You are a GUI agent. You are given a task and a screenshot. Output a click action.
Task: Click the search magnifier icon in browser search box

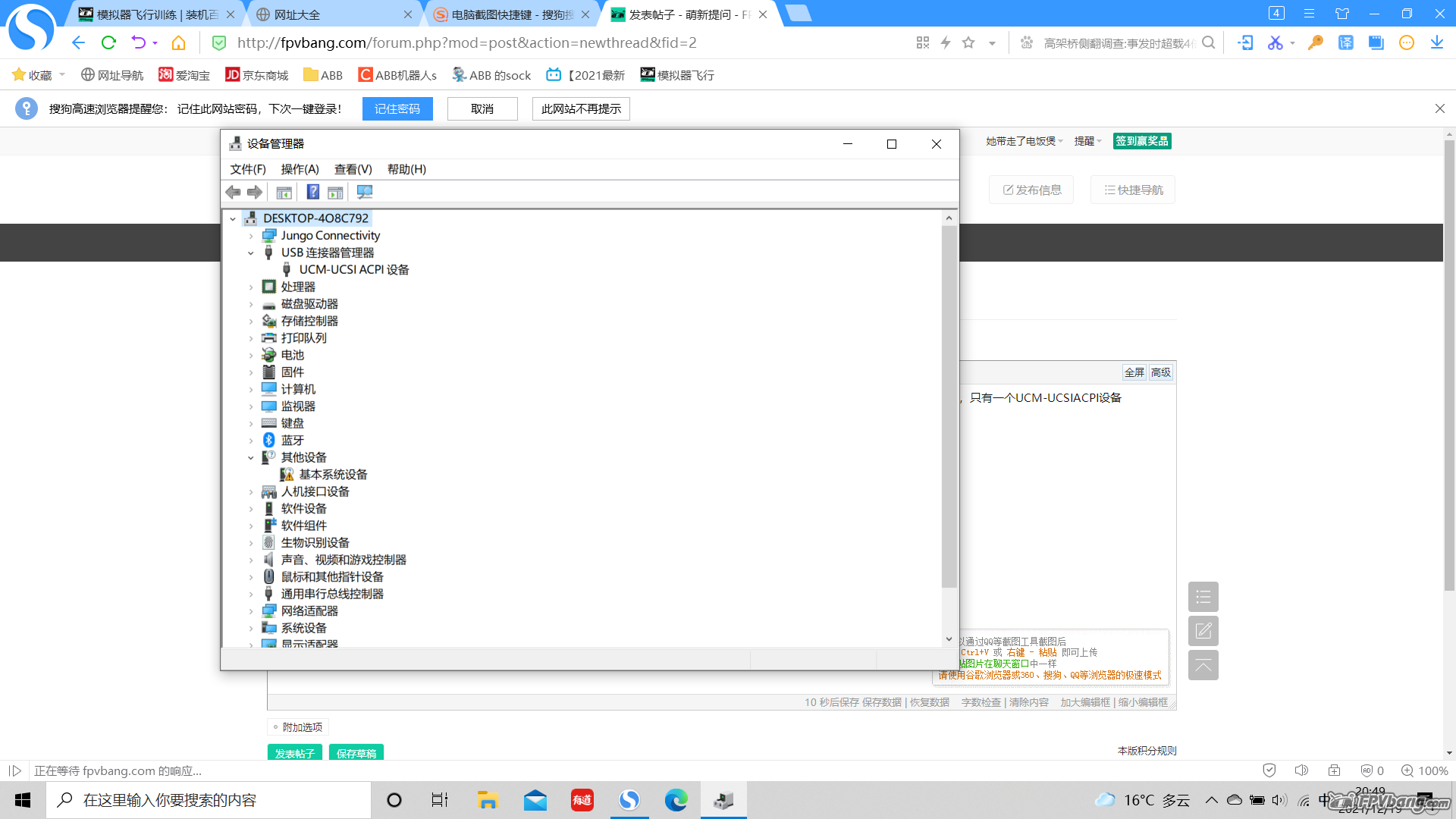tap(1209, 42)
